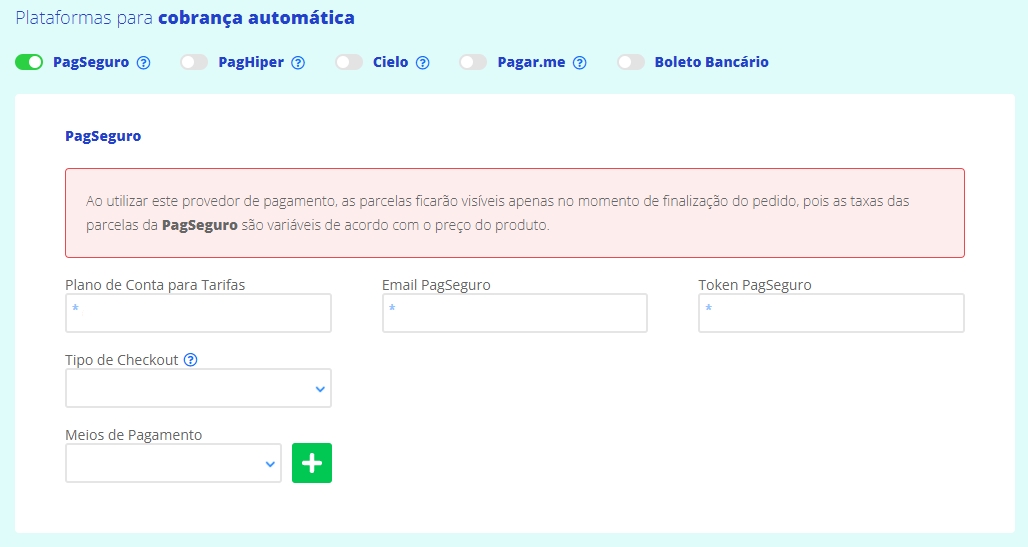Turn on the Cielo toggle

pyautogui.click(x=349, y=62)
